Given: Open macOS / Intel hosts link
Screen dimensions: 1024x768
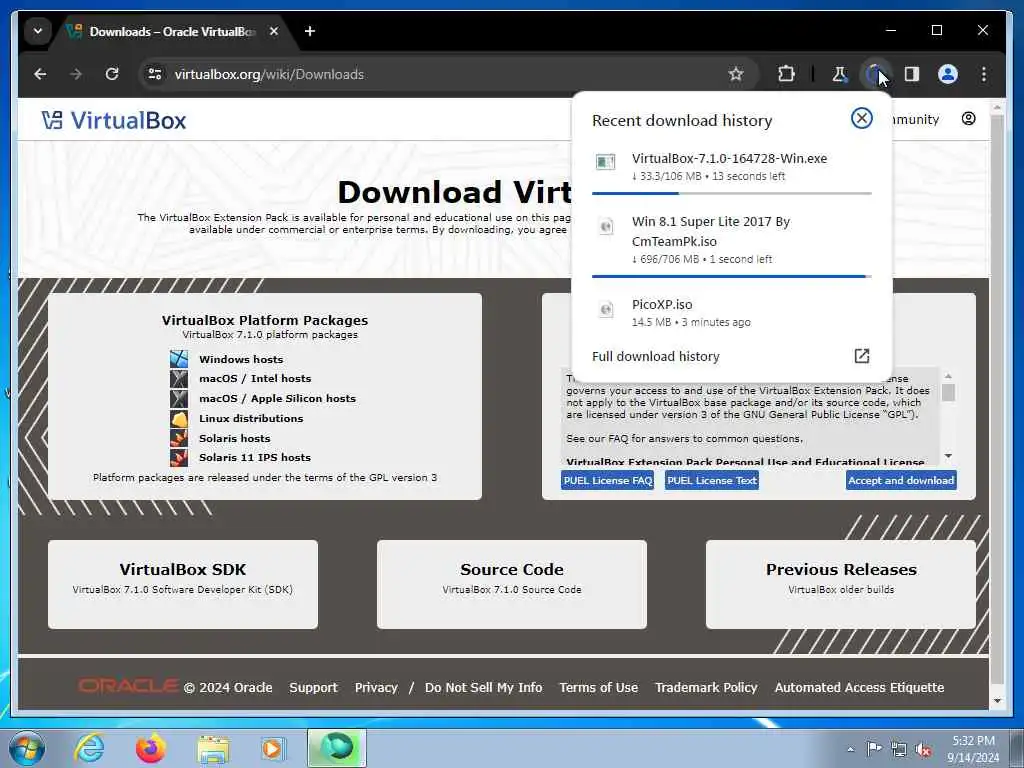Looking at the screenshot, I should tap(255, 379).
